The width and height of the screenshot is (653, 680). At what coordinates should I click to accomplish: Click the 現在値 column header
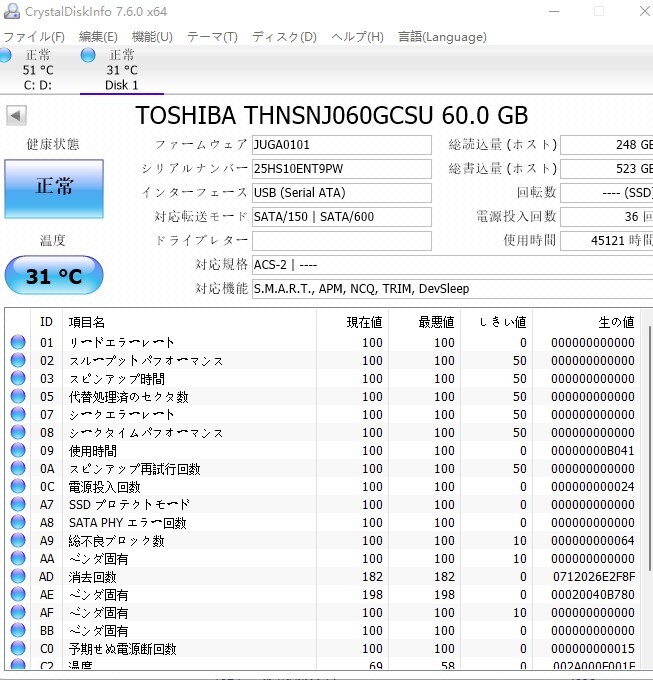[x=353, y=322]
